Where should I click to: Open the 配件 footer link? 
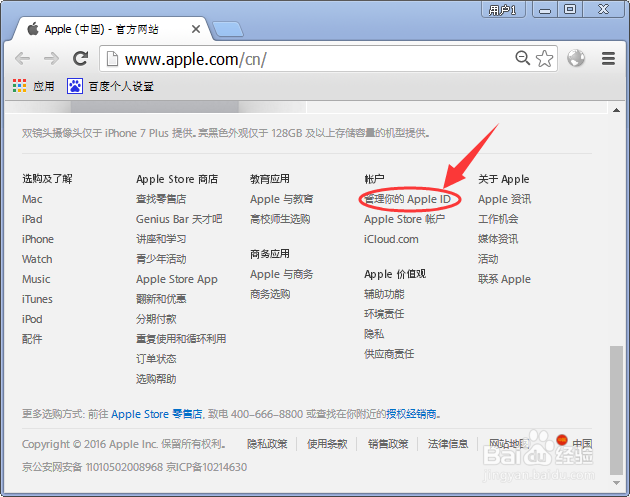point(32,339)
